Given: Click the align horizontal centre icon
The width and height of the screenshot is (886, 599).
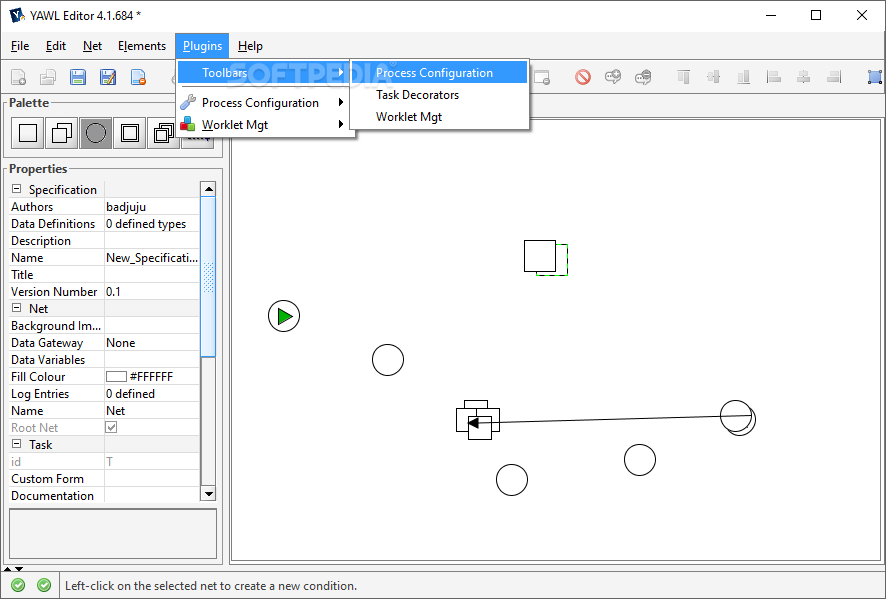Looking at the screenshot, I should [804, 77].
